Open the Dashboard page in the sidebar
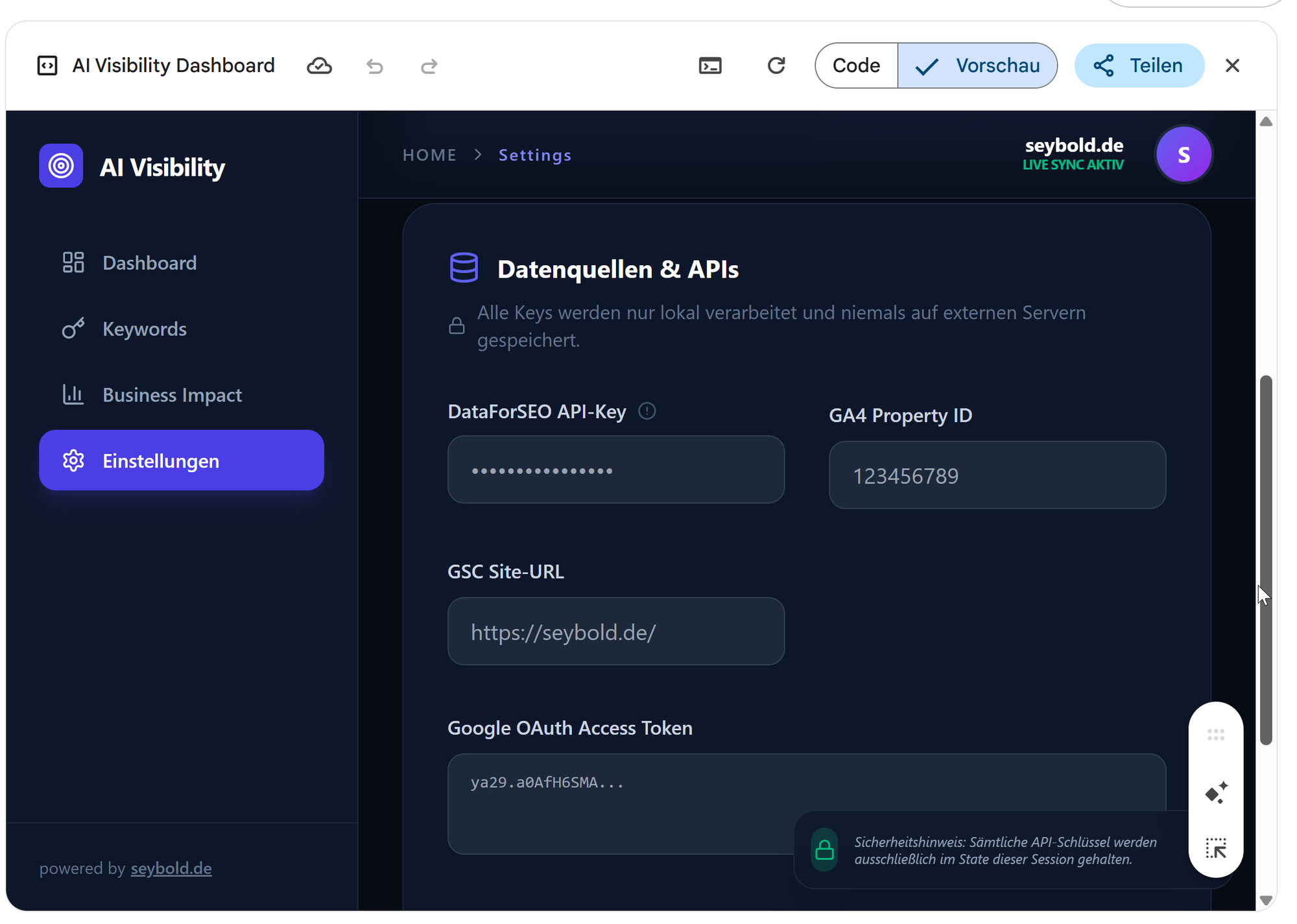This screenshot has width=1297, height=924. point(182,263)
